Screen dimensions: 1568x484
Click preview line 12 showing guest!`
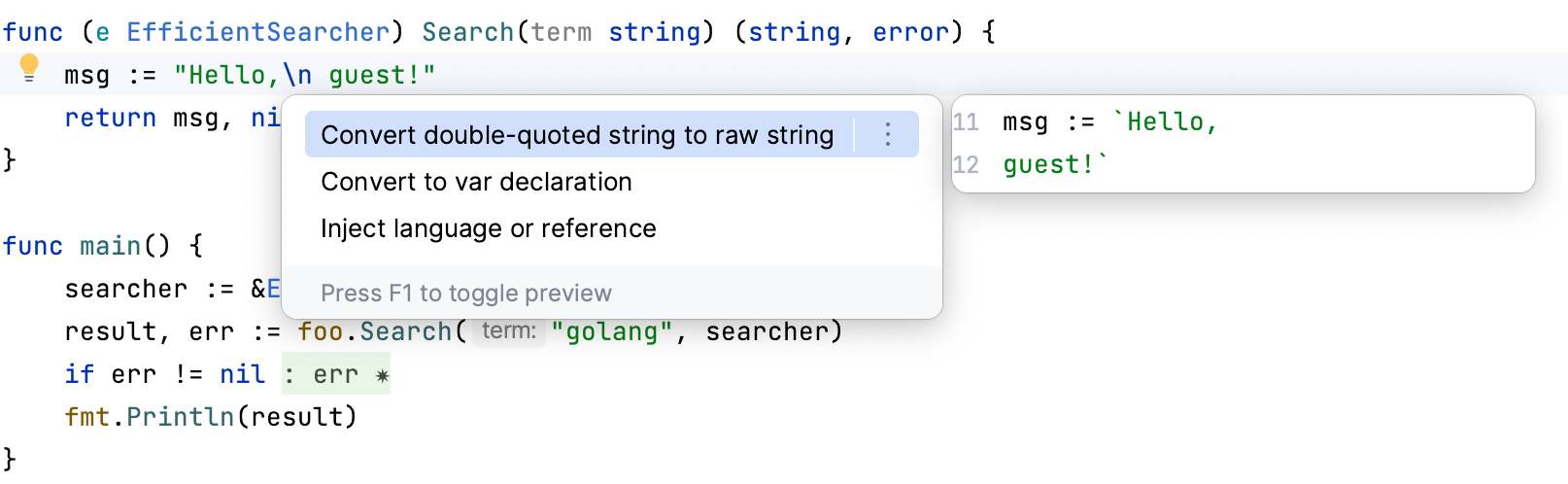click(x=1054, y=164)
